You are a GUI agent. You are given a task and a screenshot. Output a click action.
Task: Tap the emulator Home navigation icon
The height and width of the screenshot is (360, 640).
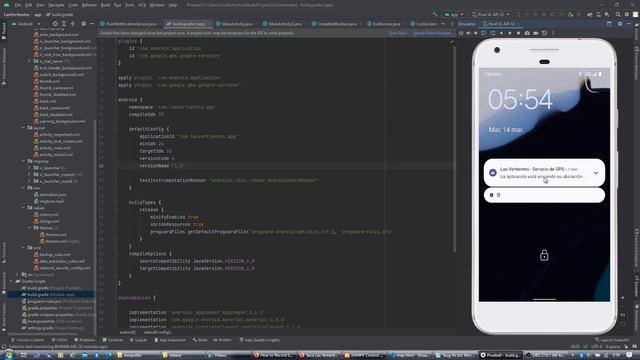click(x=510, y=33)
